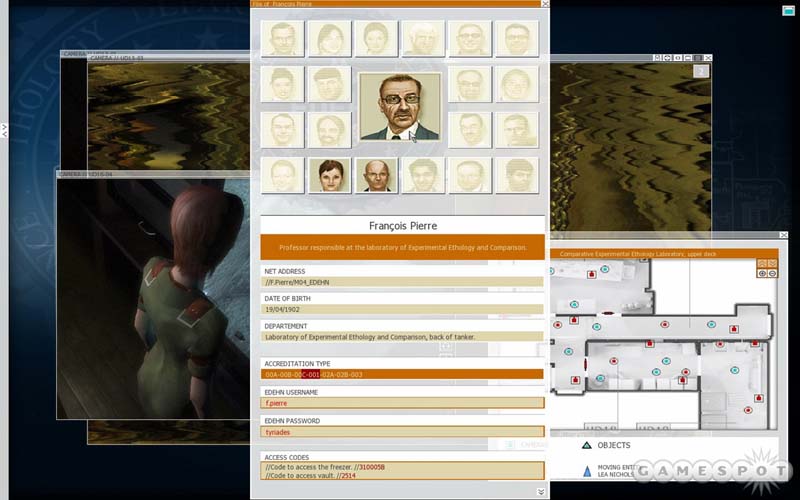Select the red square lamp marker in the rightmost room's lower corner
The width and height of the screenshot is (800, 500).
(x=759, y=398)
